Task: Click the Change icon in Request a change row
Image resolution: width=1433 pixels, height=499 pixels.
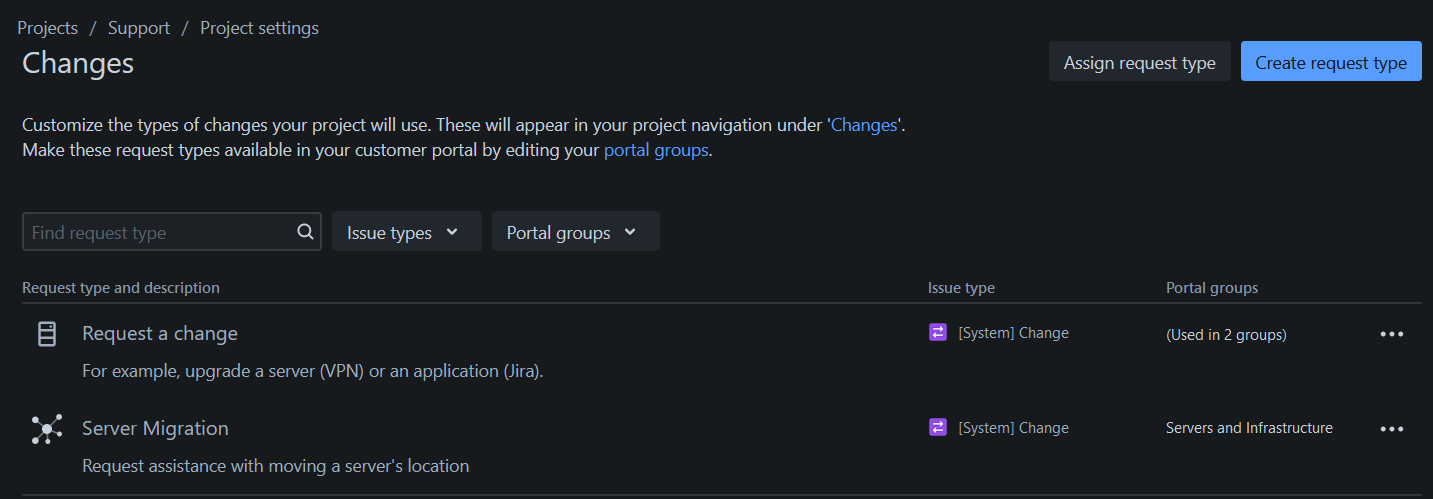Action: click(x=937, y=333)
